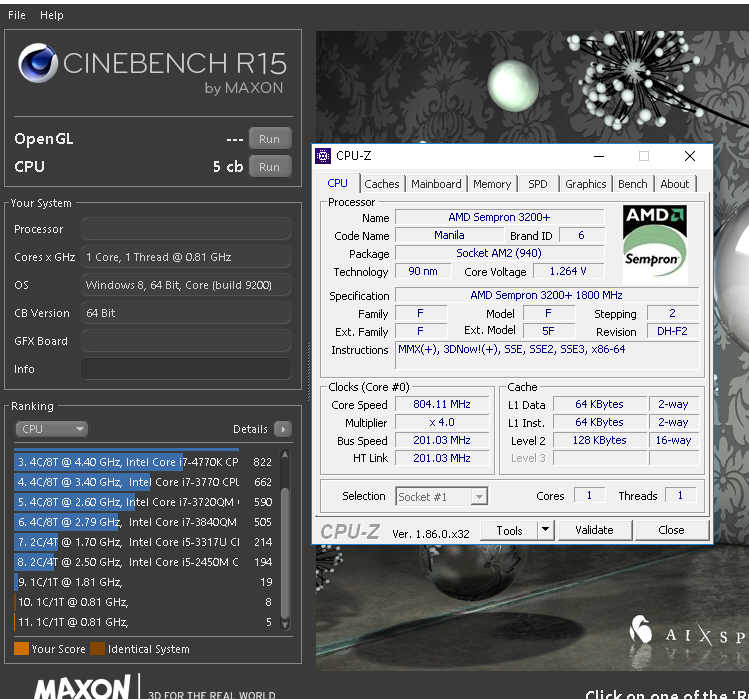Image resolution: width=749 pixels, height=699 pixels.
Task: Run the OpenGL benchmark
Action: [269, 139]
